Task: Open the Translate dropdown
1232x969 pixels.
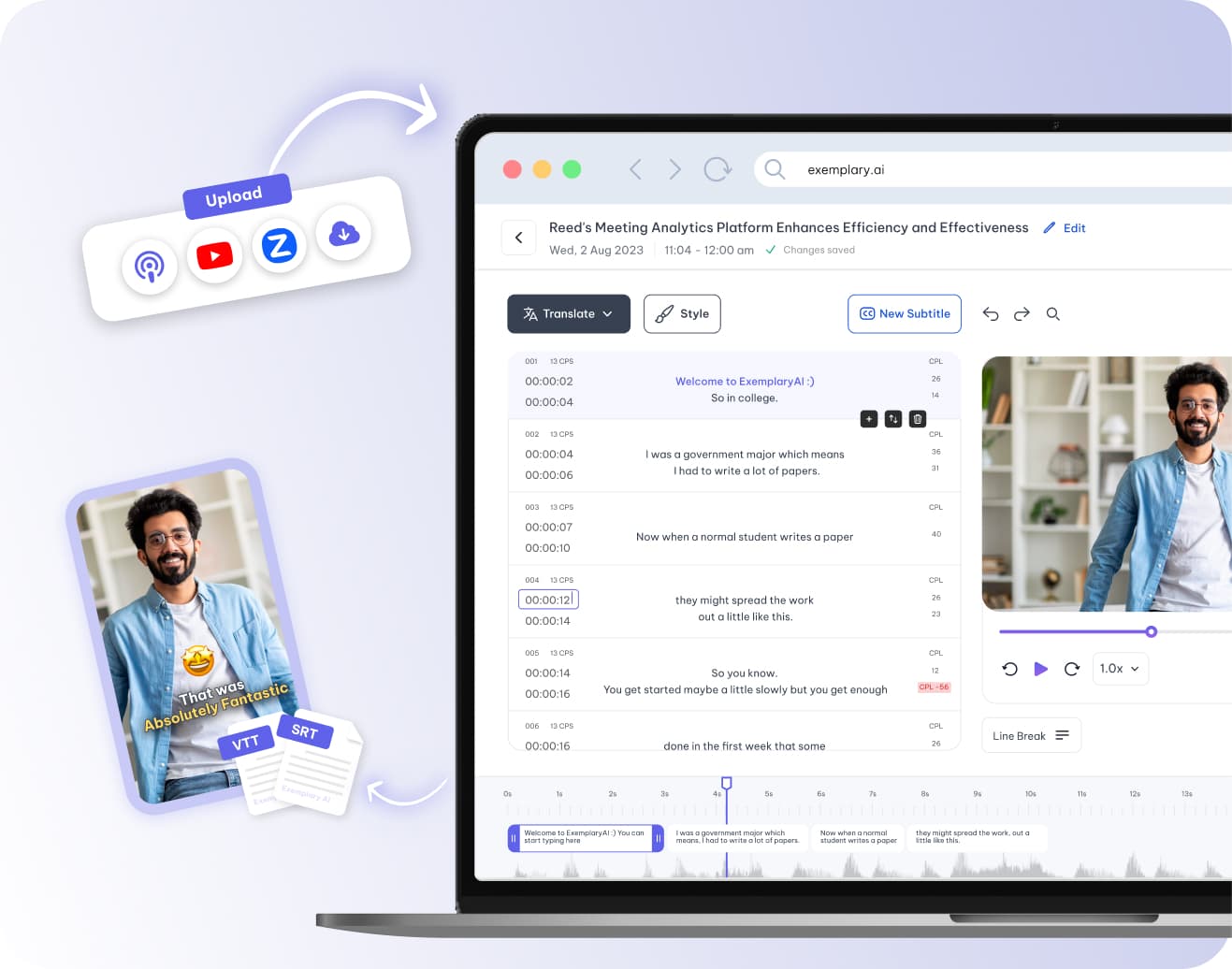Action: pyautogui.click(x=569, y=314)
